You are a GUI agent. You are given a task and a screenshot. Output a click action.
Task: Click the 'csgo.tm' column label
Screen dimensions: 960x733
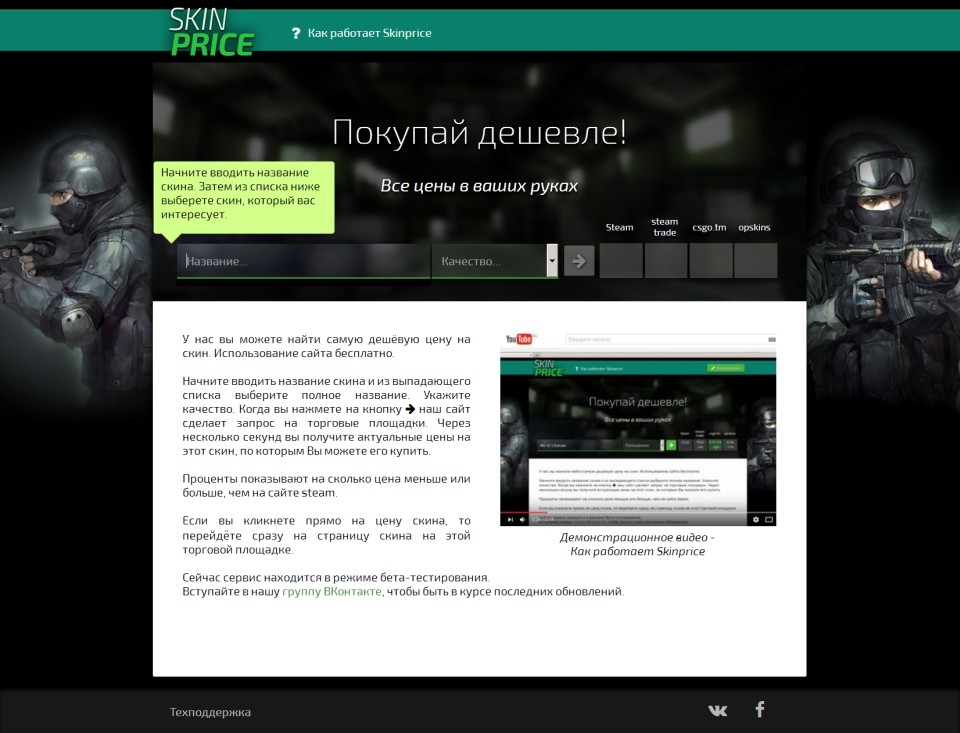[709, 227]
